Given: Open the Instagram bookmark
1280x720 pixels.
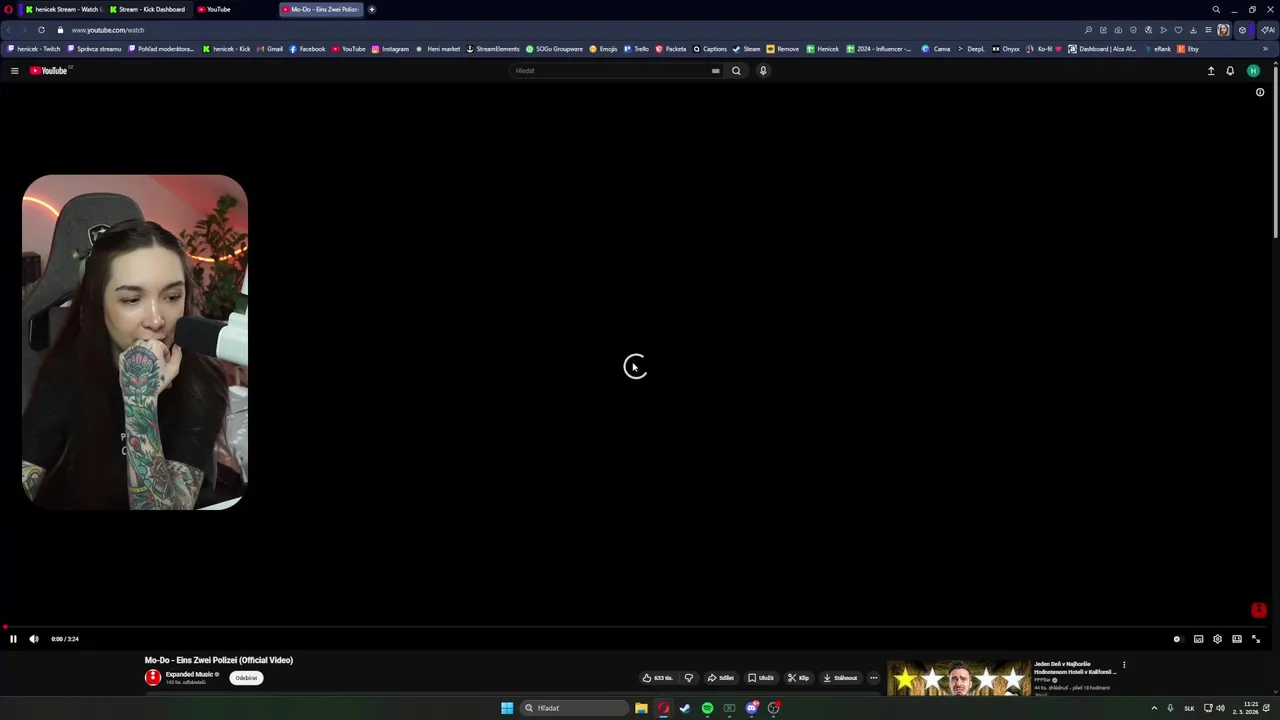Looking at the screenshot, I should pyautogui.click(x=390, y=49).
